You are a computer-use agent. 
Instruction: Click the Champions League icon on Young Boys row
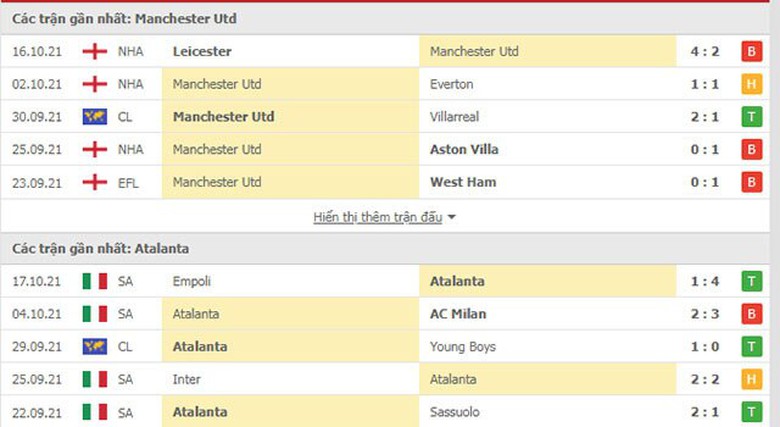[x=95, y=347]
